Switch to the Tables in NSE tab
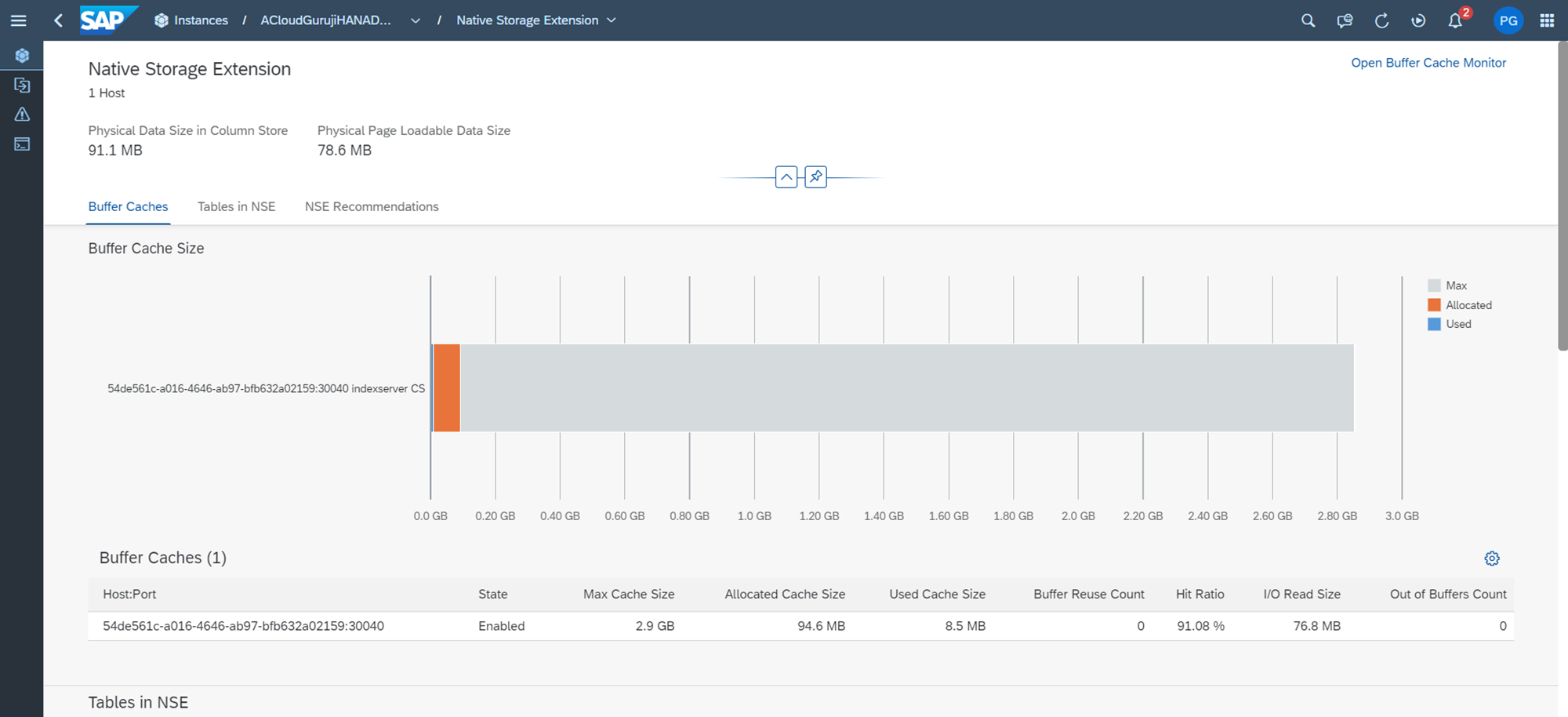This screenshot has width=1568, height=717. tap(236, 206)
